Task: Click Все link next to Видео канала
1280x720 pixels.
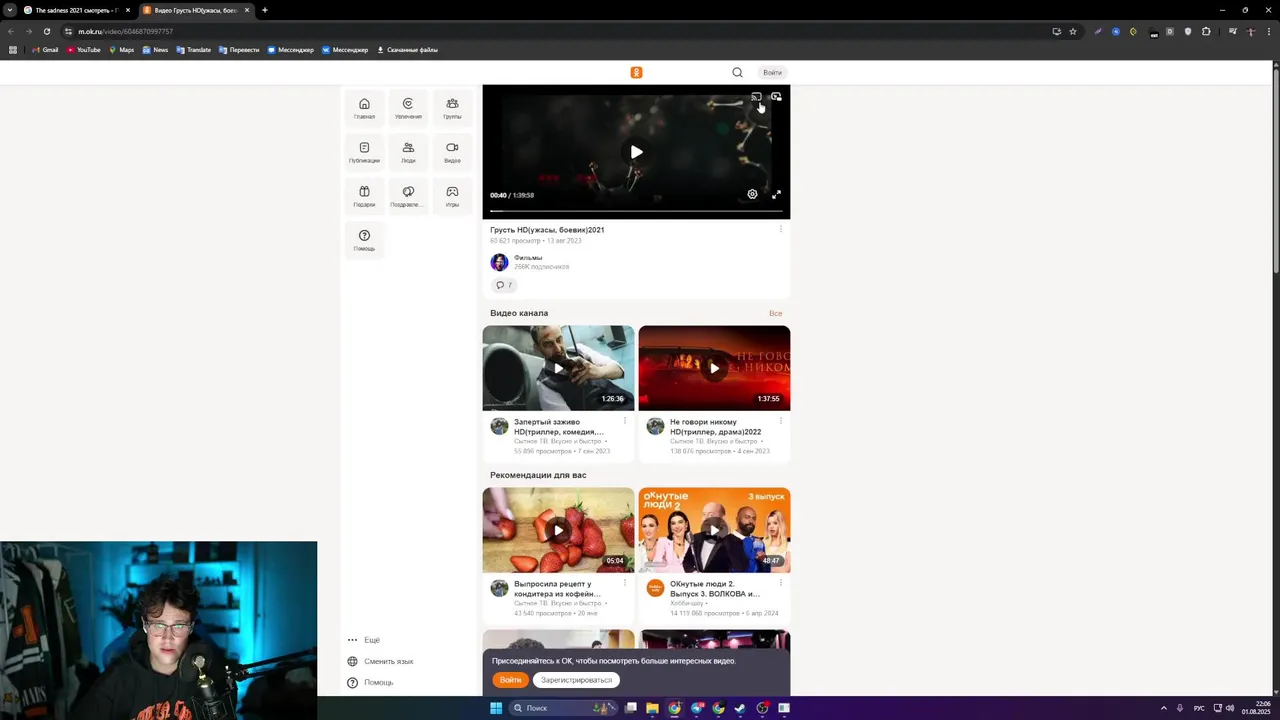Action: point(775,313)
